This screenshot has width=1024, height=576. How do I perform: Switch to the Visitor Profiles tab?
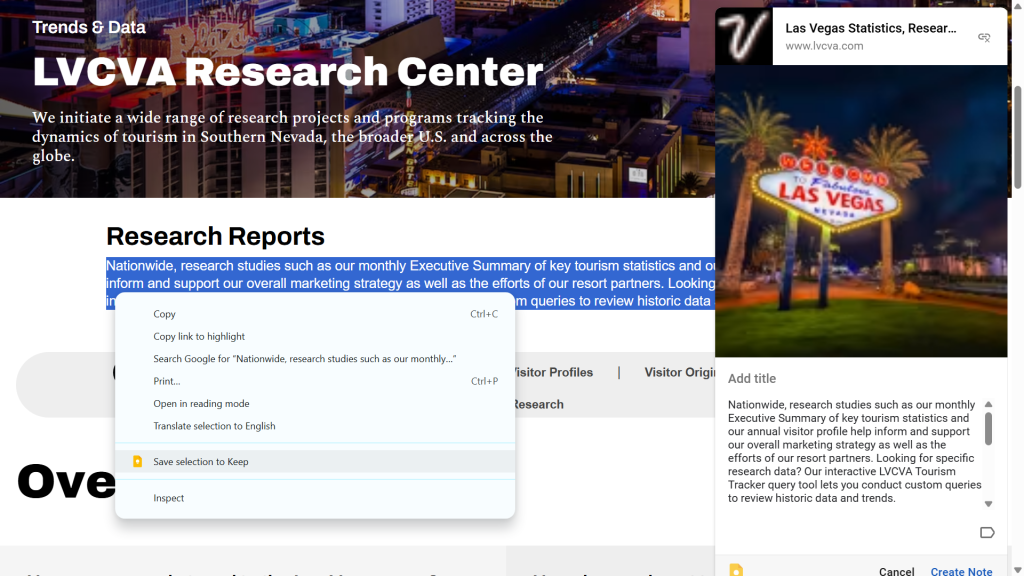pyautogui.click(x=552, y=372)
